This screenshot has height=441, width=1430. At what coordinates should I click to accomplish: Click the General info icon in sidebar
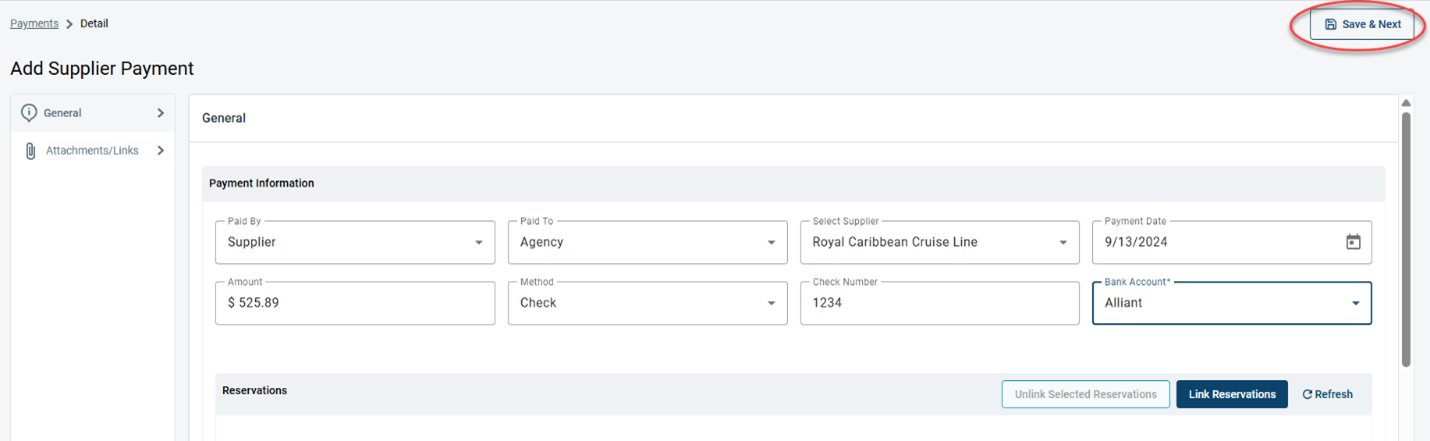[x=29, y=113]
